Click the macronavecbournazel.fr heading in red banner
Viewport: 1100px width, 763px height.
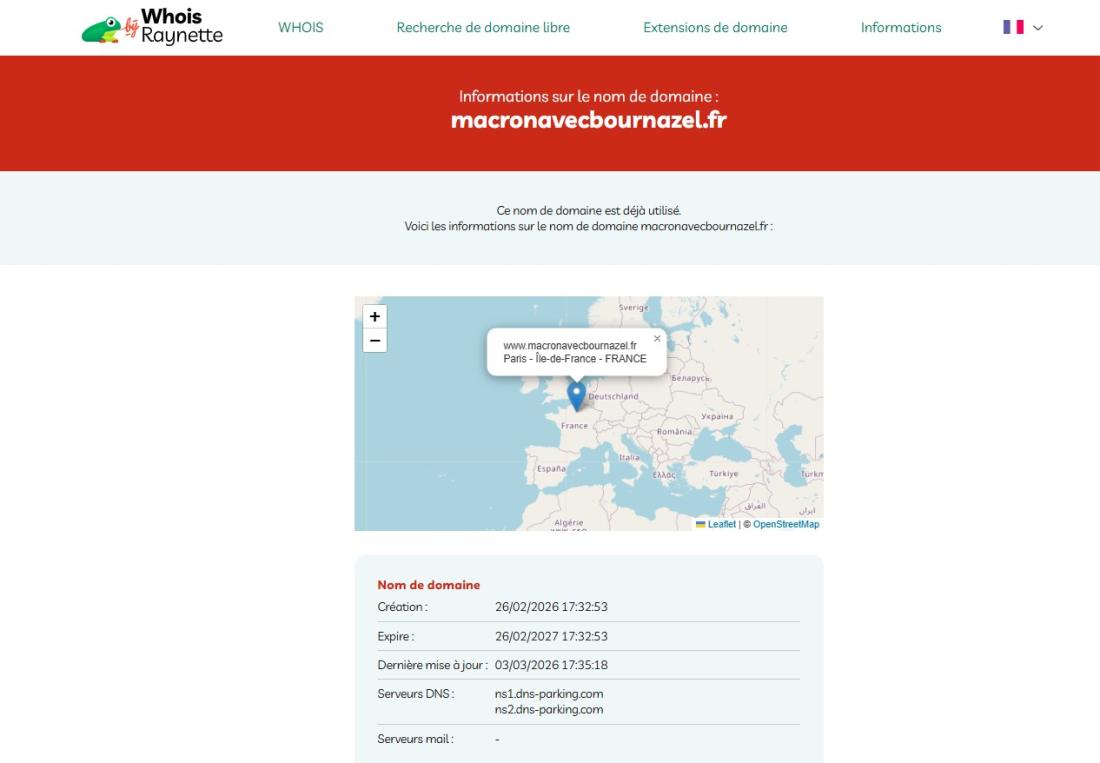coord(588,120)
